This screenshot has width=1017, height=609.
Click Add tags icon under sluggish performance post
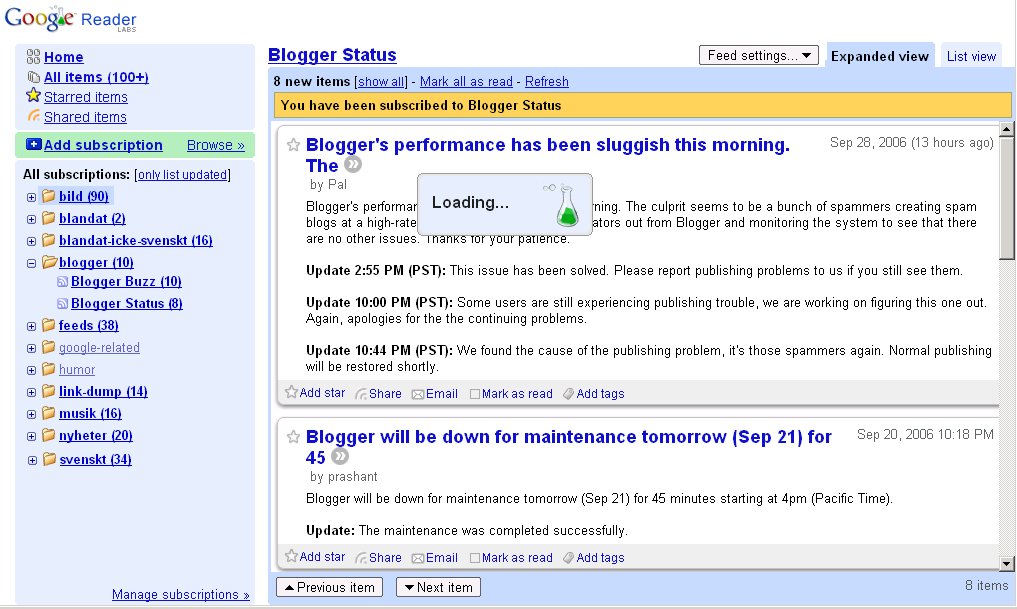pos(568,394)
